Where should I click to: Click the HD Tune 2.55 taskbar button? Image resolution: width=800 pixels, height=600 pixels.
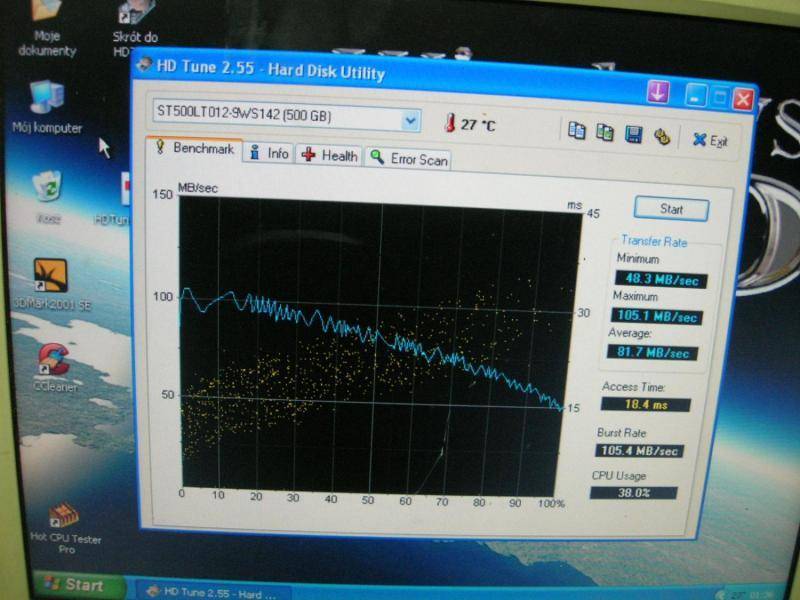point(213,592)
